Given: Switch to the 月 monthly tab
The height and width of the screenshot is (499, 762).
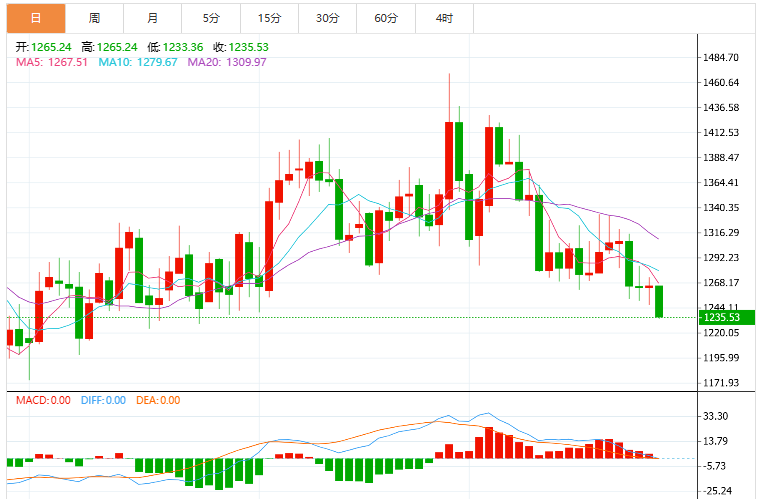Looking at the screenshot, I should (x=153, y=18).
